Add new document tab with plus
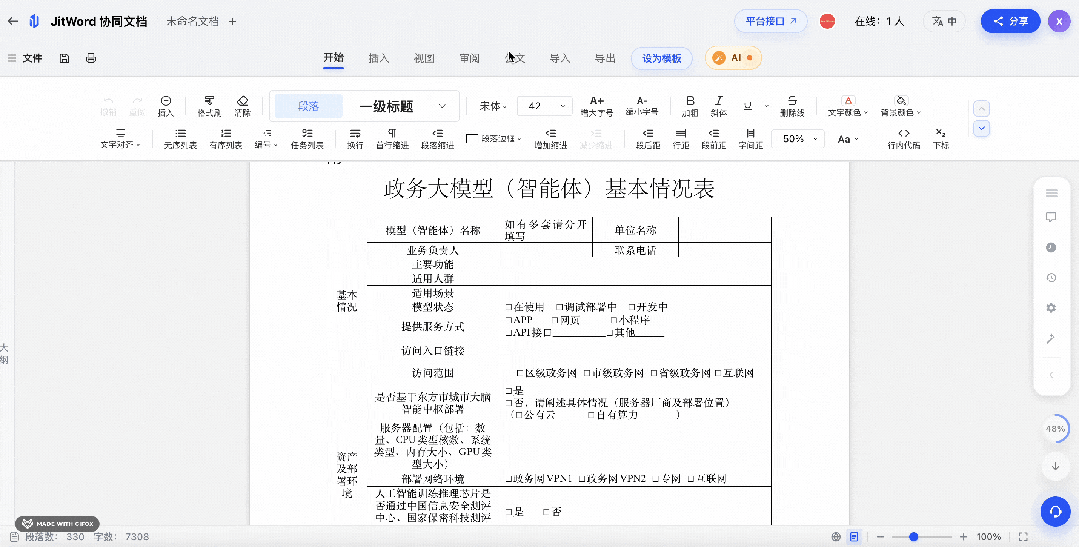The image size is (1079, 547). [233, 21]
